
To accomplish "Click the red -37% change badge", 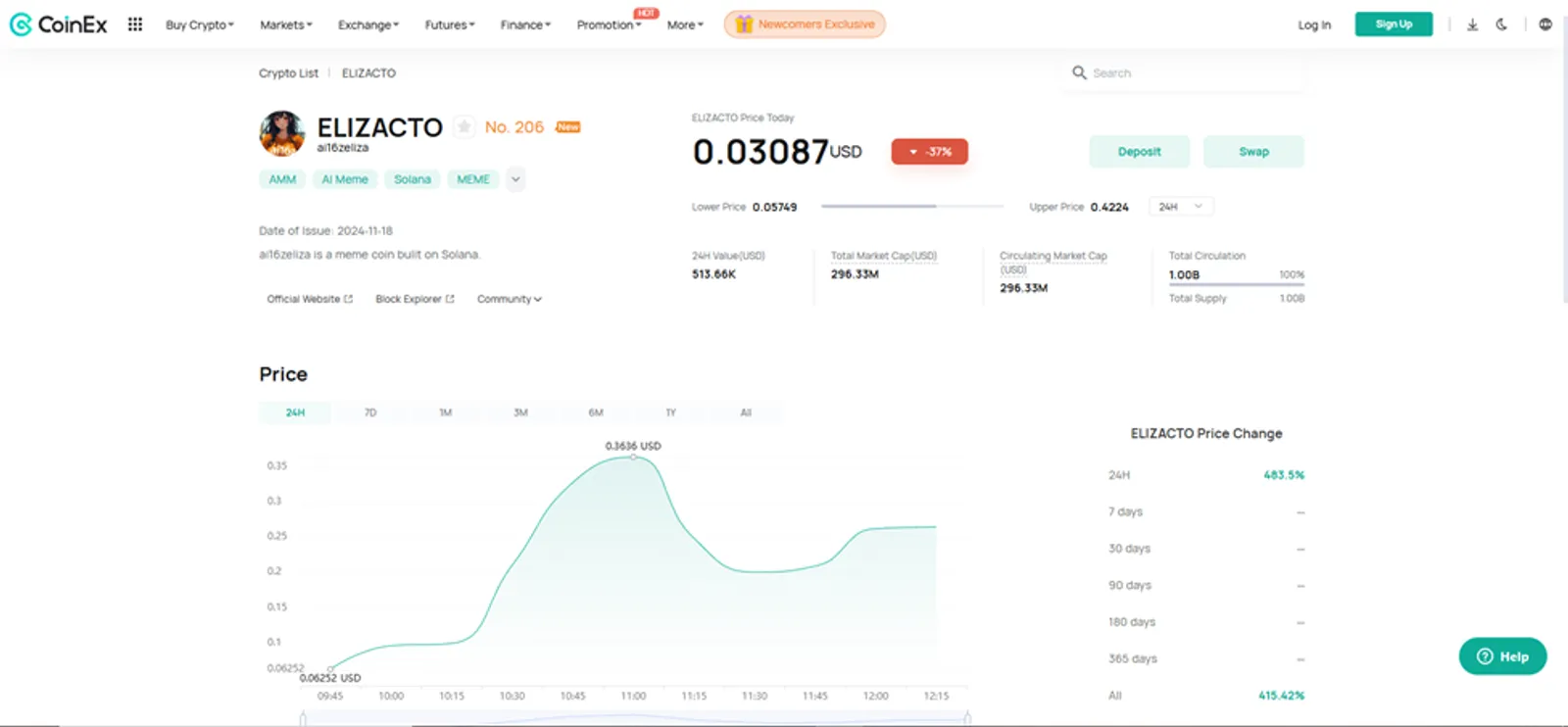I will (929, 152).
